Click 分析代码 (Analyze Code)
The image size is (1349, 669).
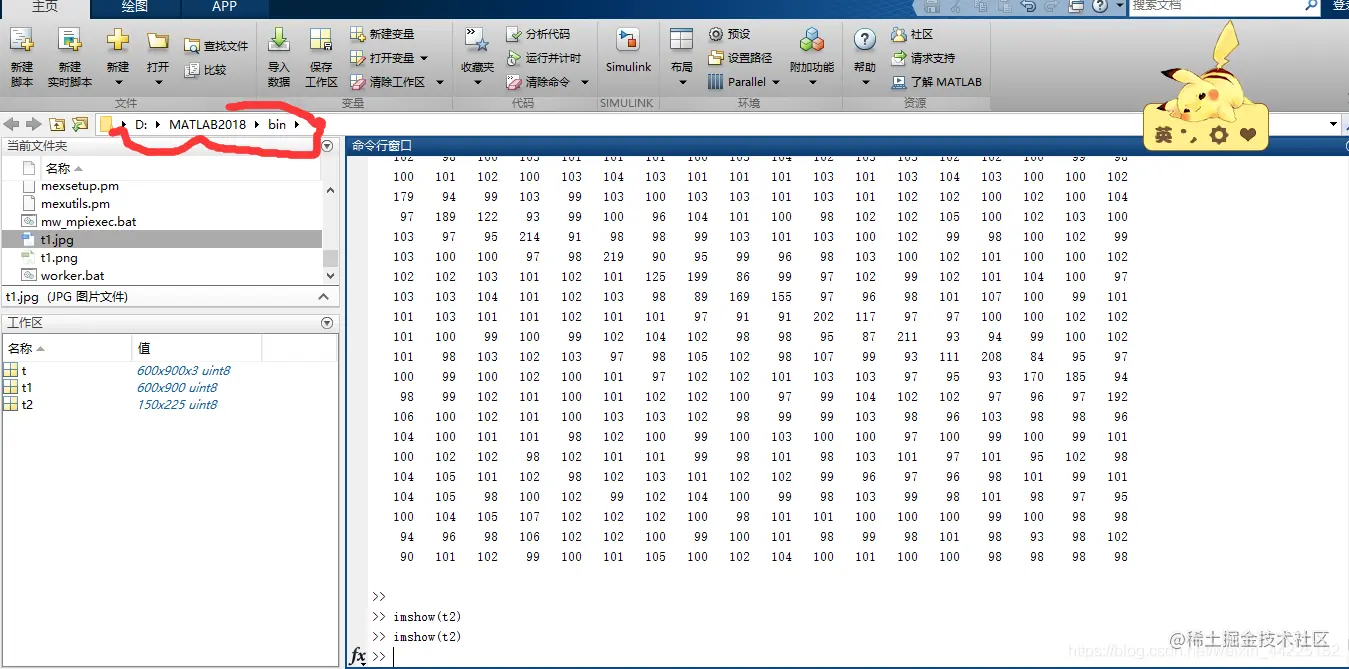538,34
